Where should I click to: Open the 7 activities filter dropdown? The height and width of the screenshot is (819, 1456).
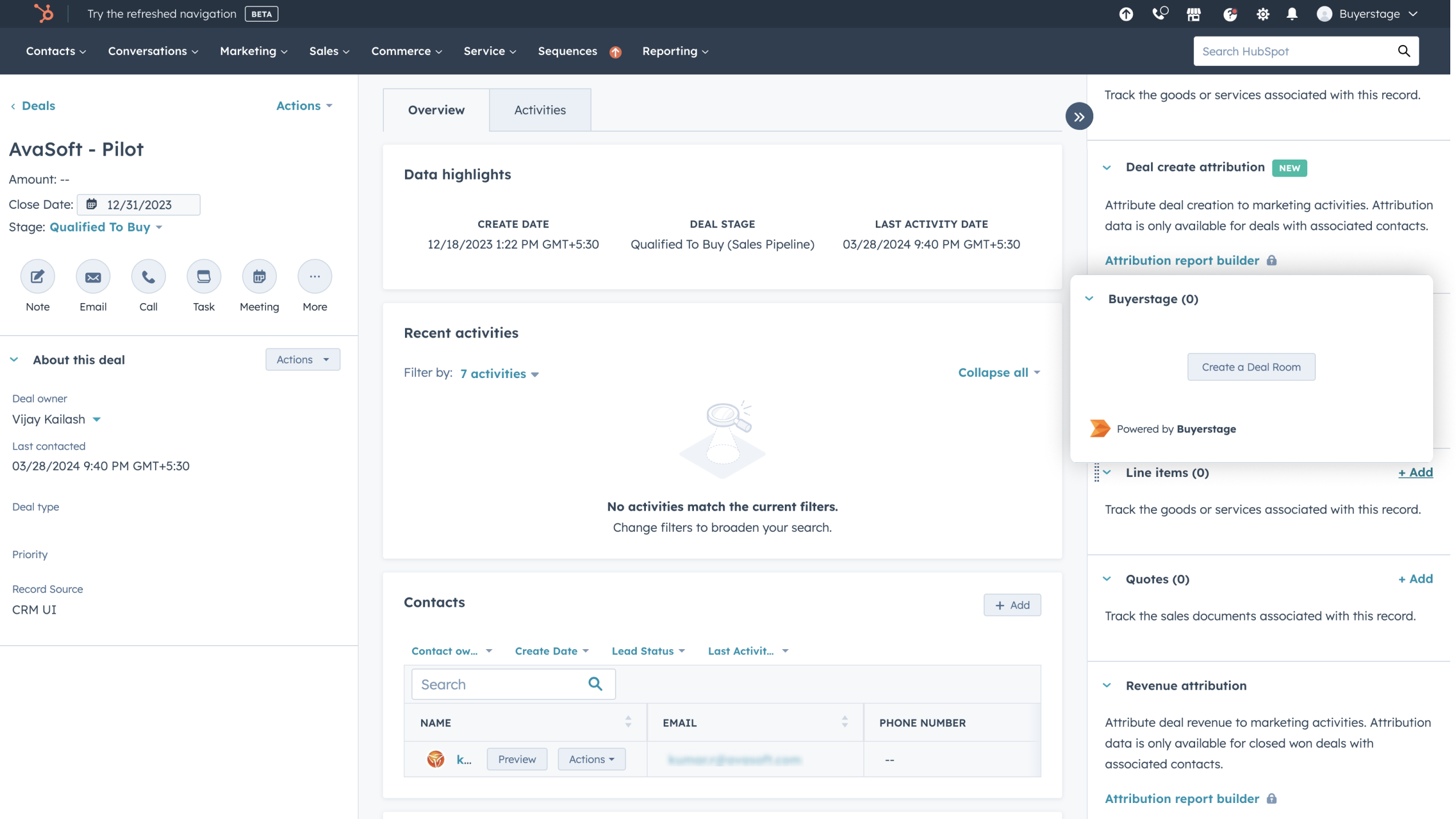[499, 374]
